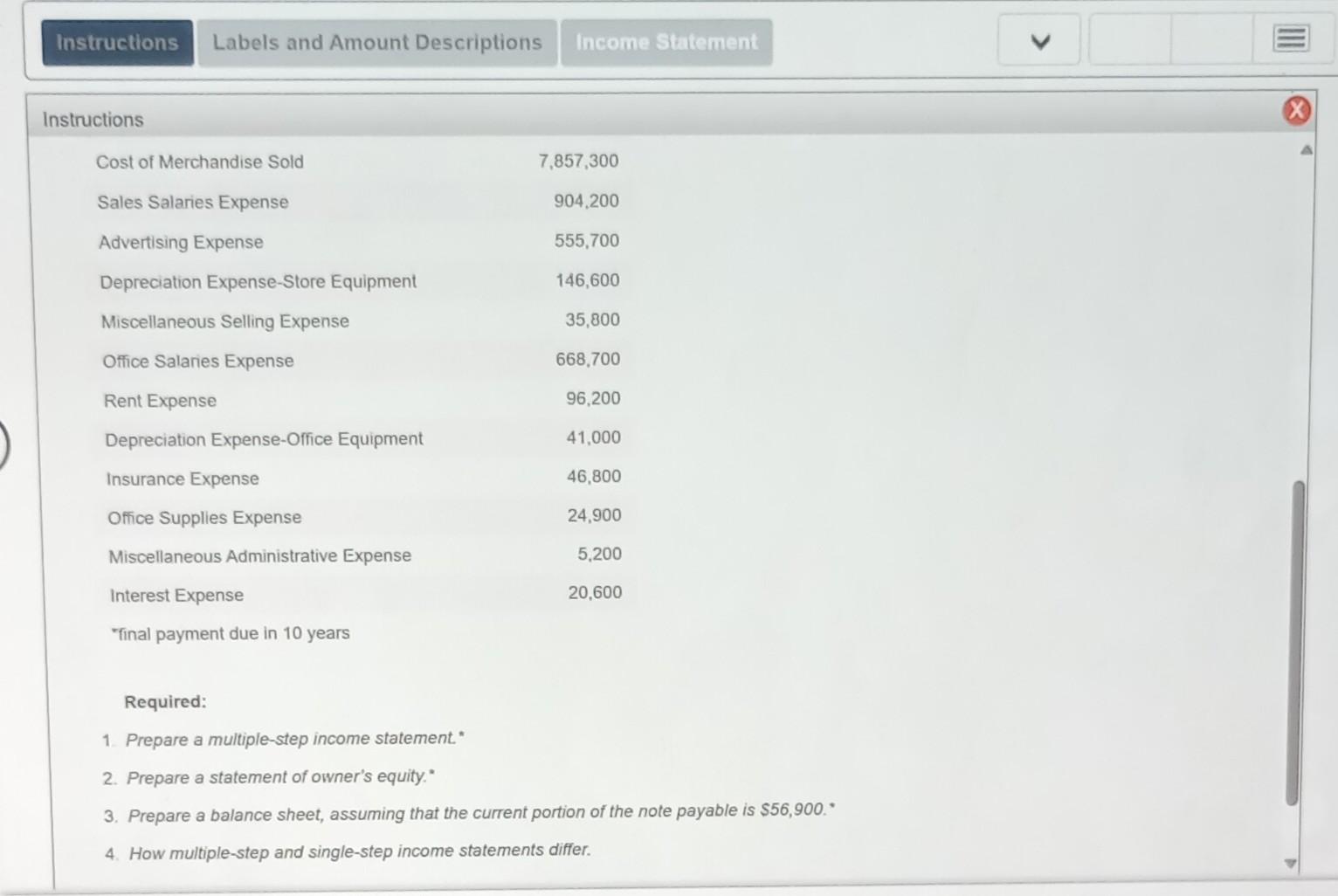
Task: Open the Labels and Amount Descriptions tab
Action: (x=376, y=41)
